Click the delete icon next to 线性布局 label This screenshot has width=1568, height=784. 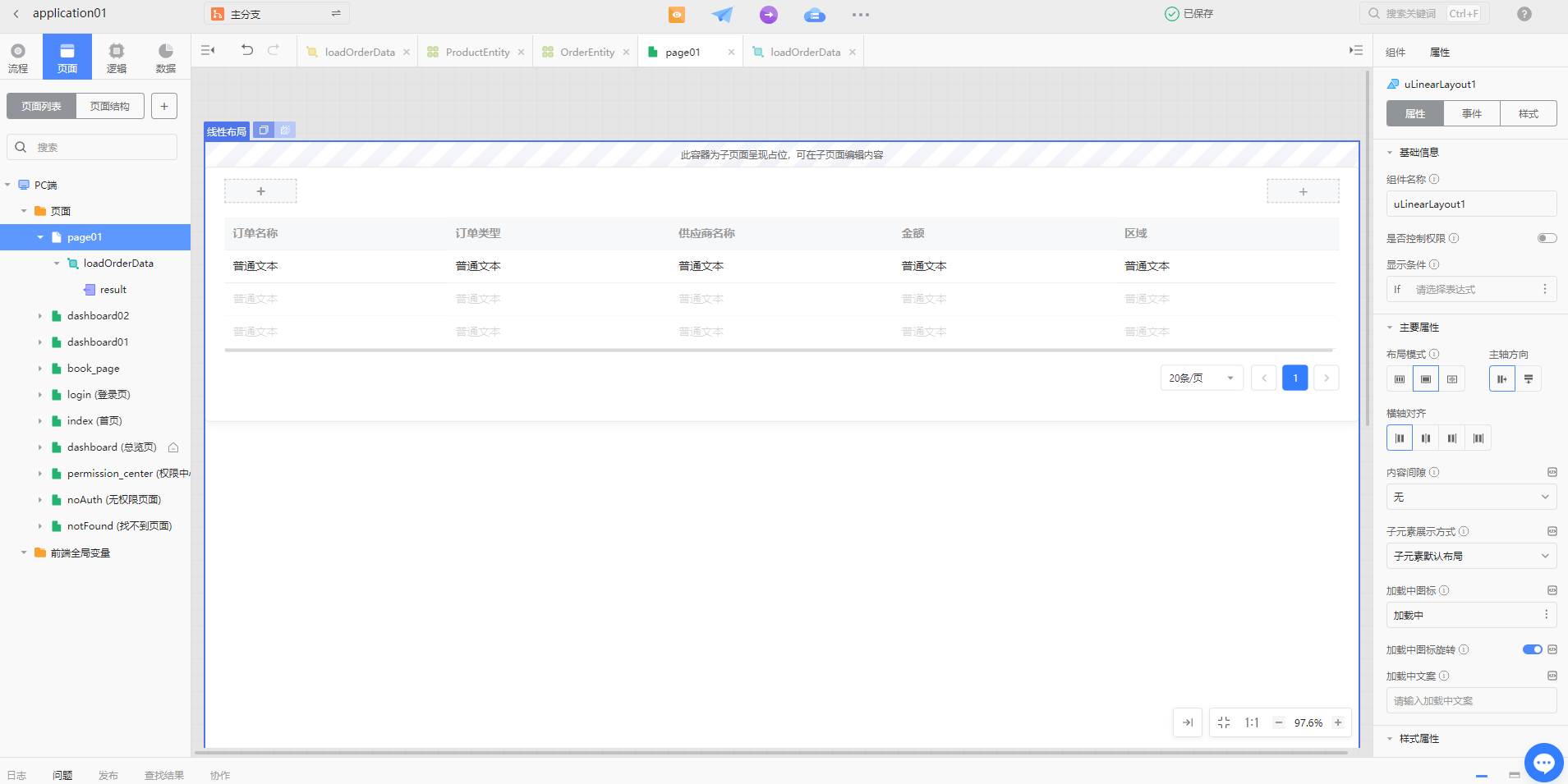click(x=285, y=130)
